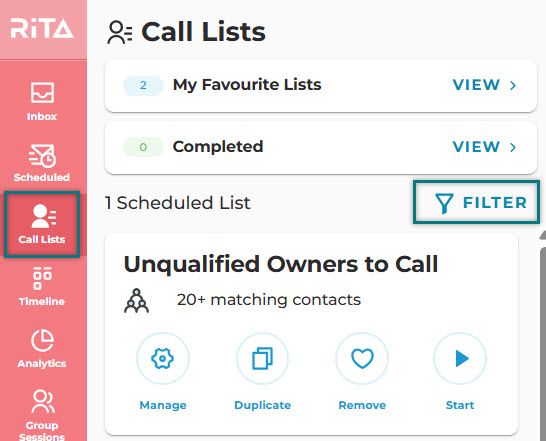Click the Duplicate list icon
This screenshot has height=441, width=546.
(263, 358)
